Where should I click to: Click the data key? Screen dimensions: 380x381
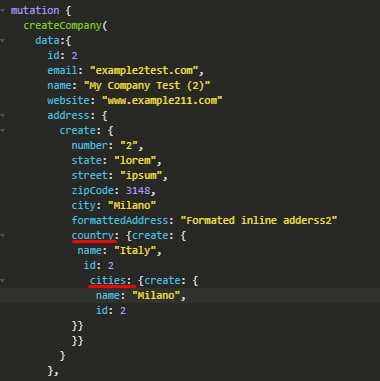click(47, 40)
